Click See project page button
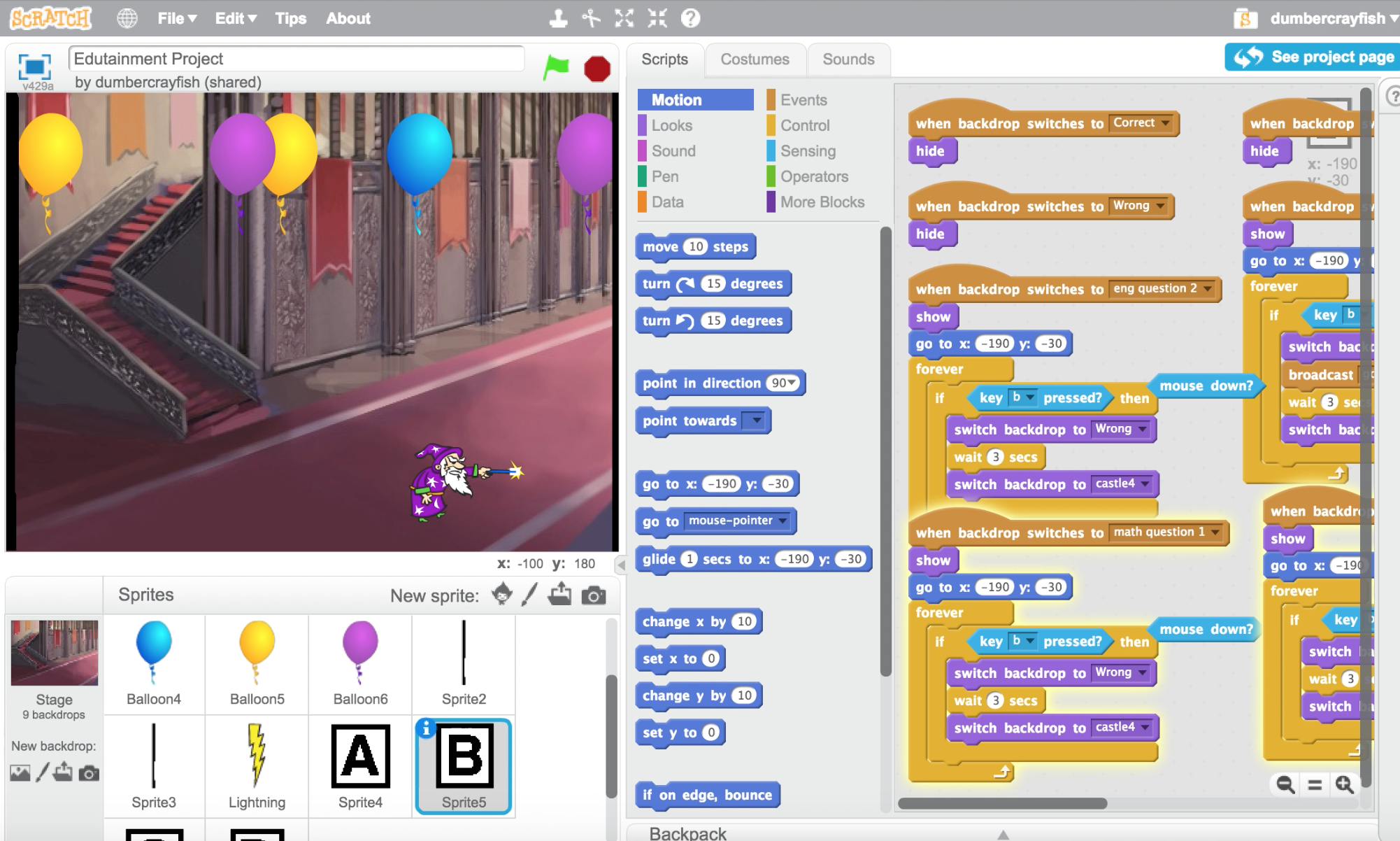 (1313, 57)
